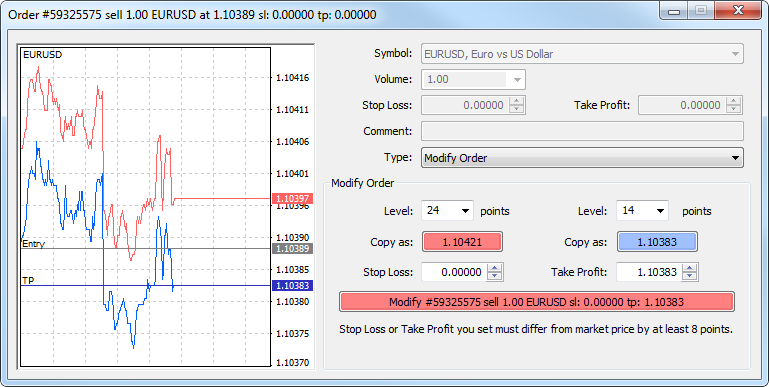The height and width of the screenshot is (387, 769).
Task: Click the Modify Order group heading
Action: pos(362,183)
